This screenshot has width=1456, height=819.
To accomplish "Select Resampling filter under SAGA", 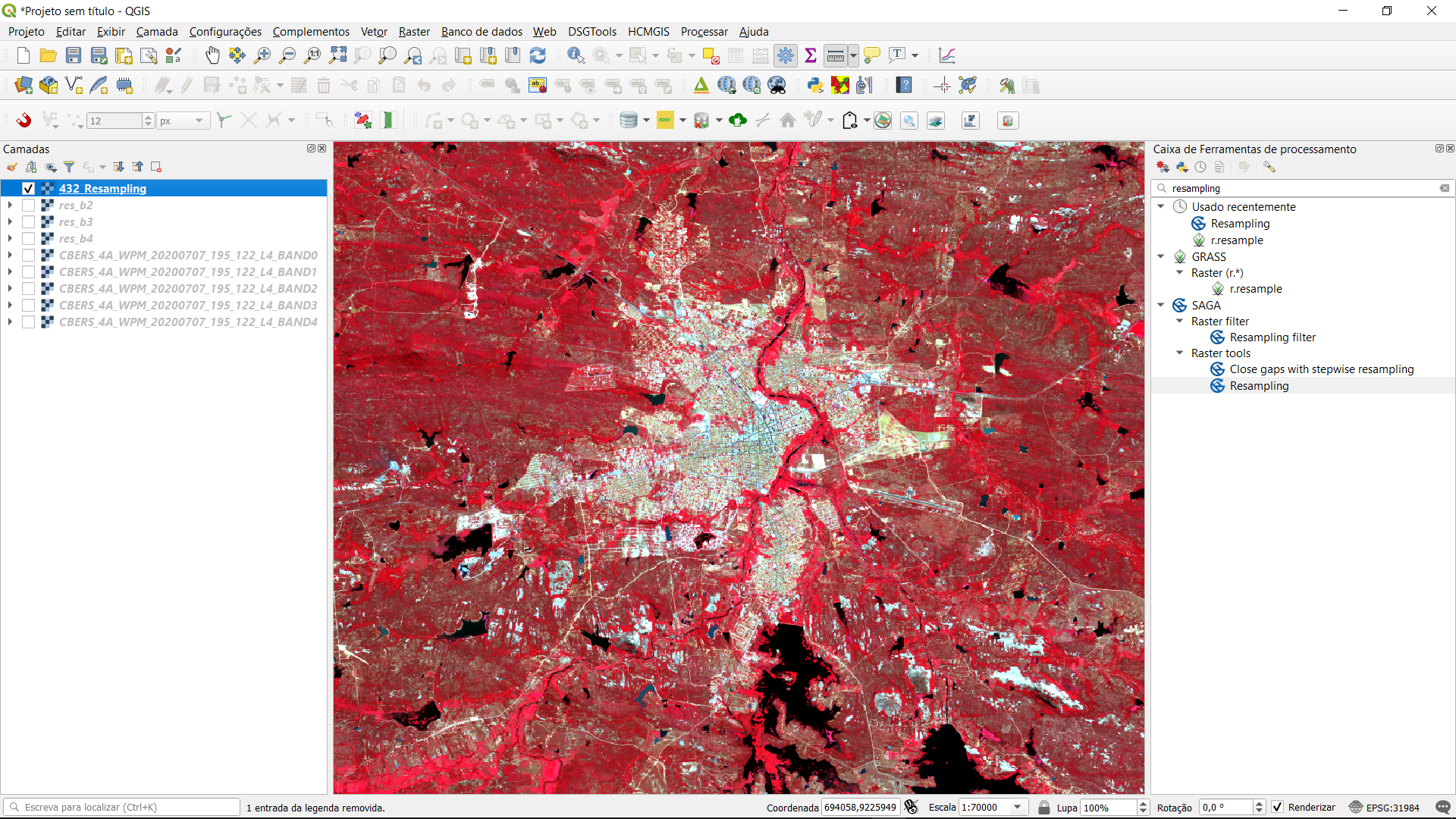I will click(1272, 337).
